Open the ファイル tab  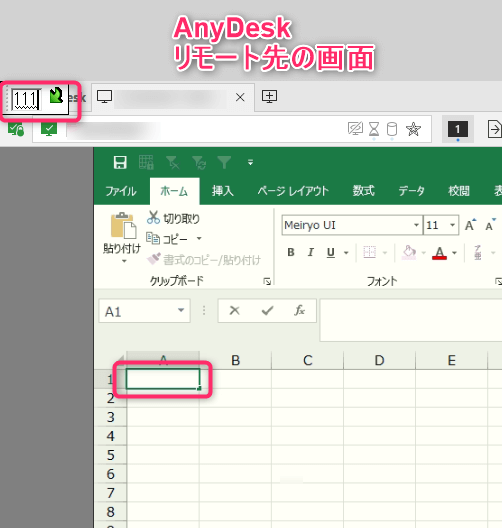121,191
